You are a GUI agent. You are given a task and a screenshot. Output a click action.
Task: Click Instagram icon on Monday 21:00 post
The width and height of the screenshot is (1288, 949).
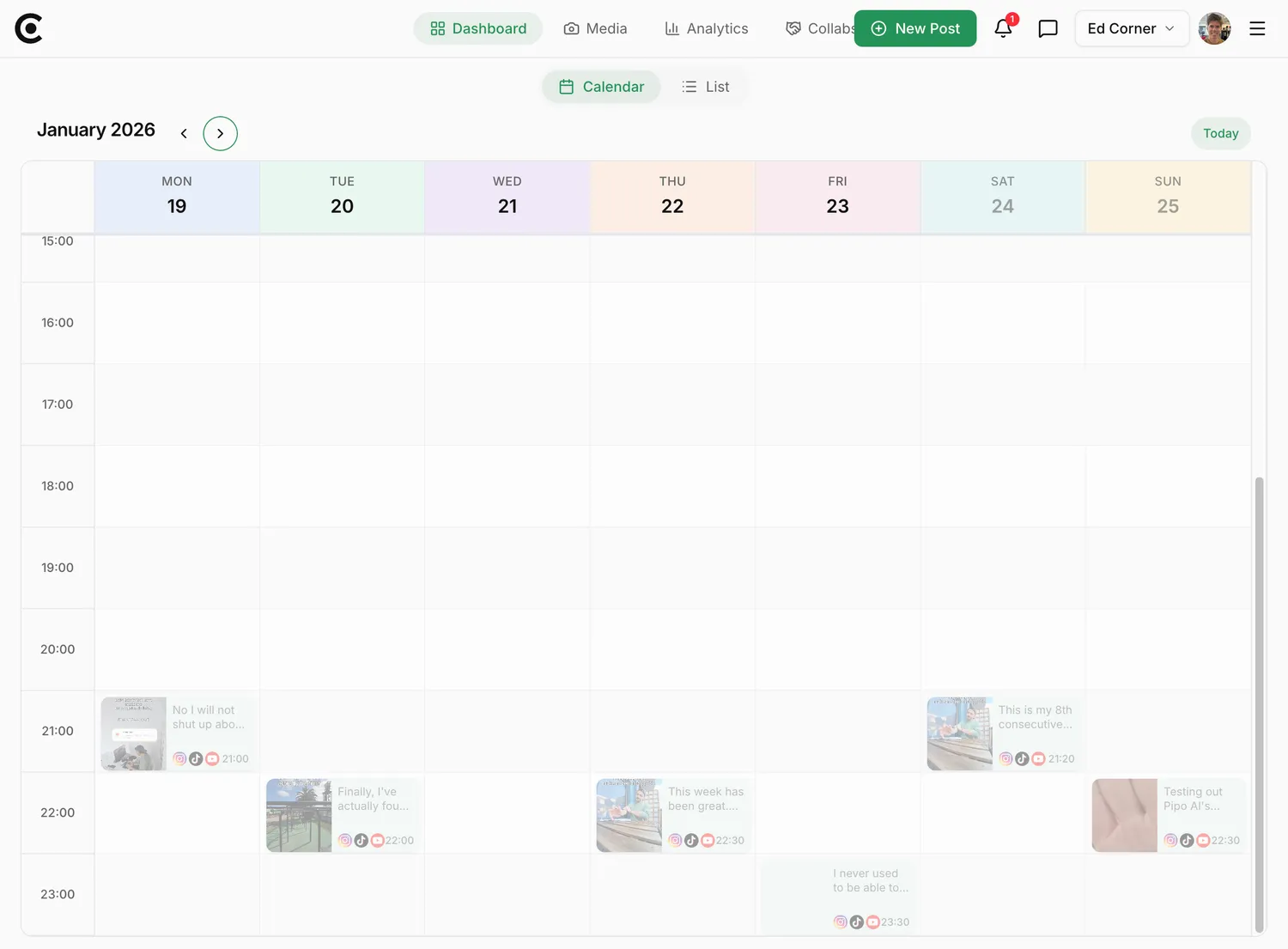pyautogui.click(x=179, y=758)
